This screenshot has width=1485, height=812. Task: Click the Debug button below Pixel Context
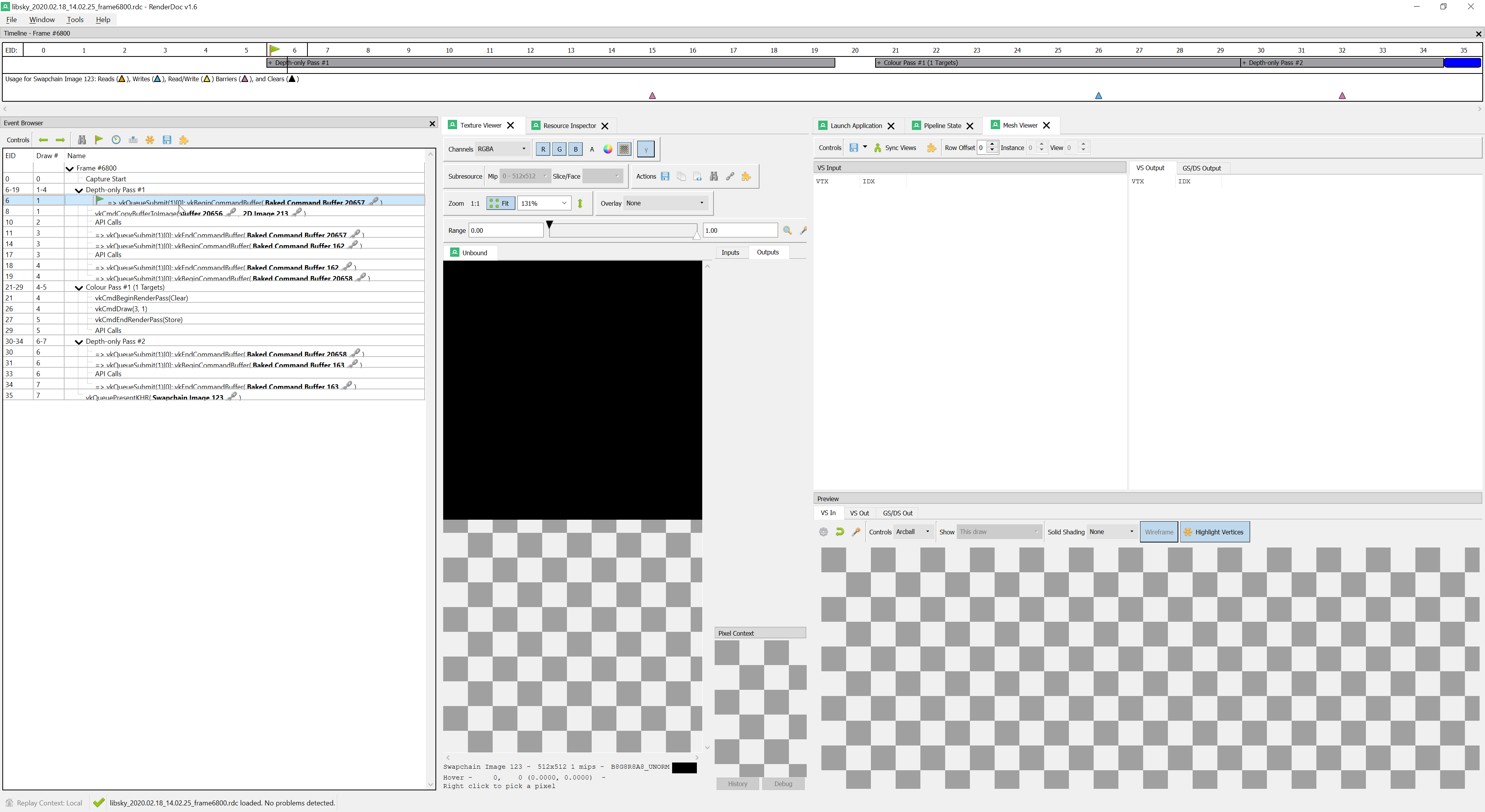(x=783, y=784)
